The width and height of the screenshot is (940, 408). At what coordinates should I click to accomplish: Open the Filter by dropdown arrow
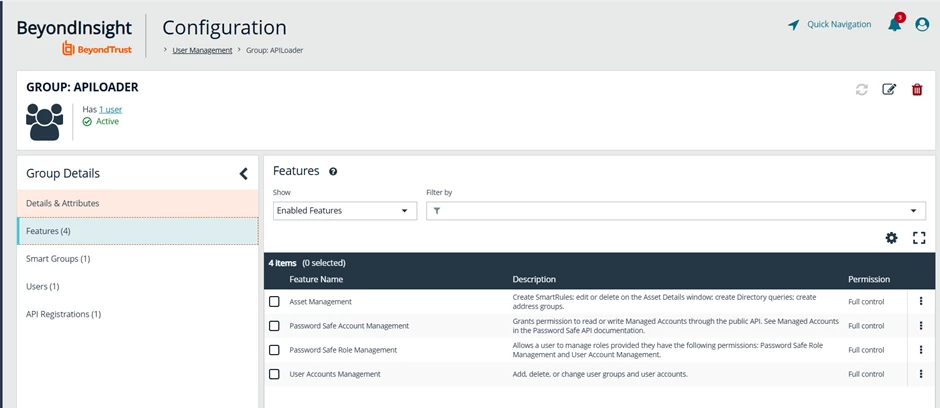tap(914, 211)
